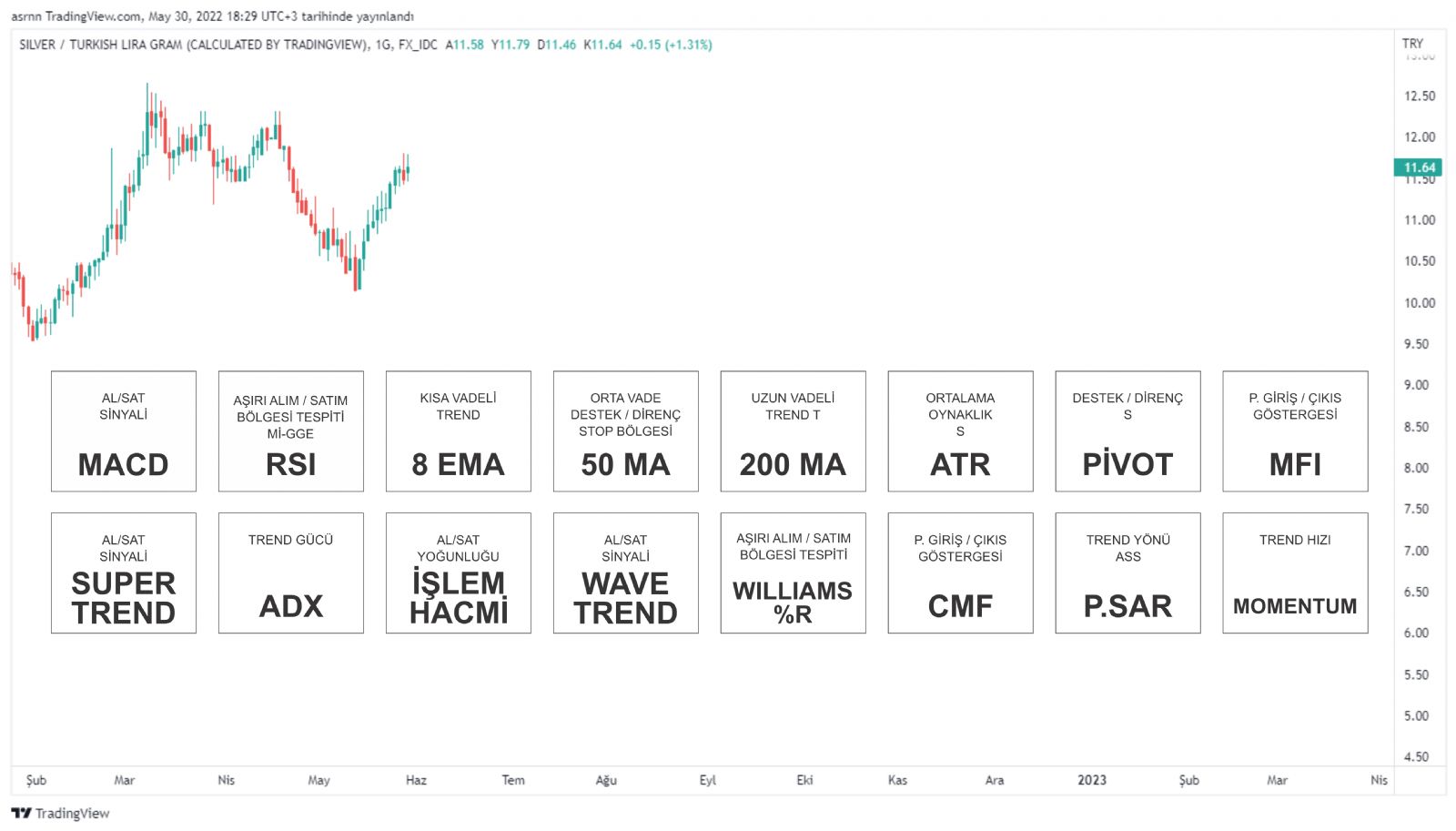Select the WAVE TREND box

pos(626,573)
